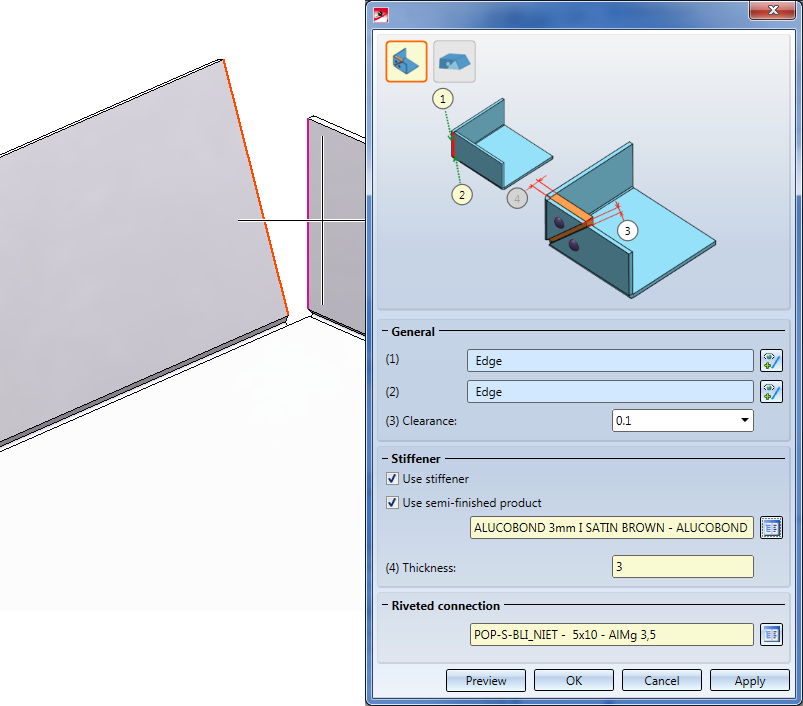
Task: Click the Thickness value field
Action: (x=683, y=567)
